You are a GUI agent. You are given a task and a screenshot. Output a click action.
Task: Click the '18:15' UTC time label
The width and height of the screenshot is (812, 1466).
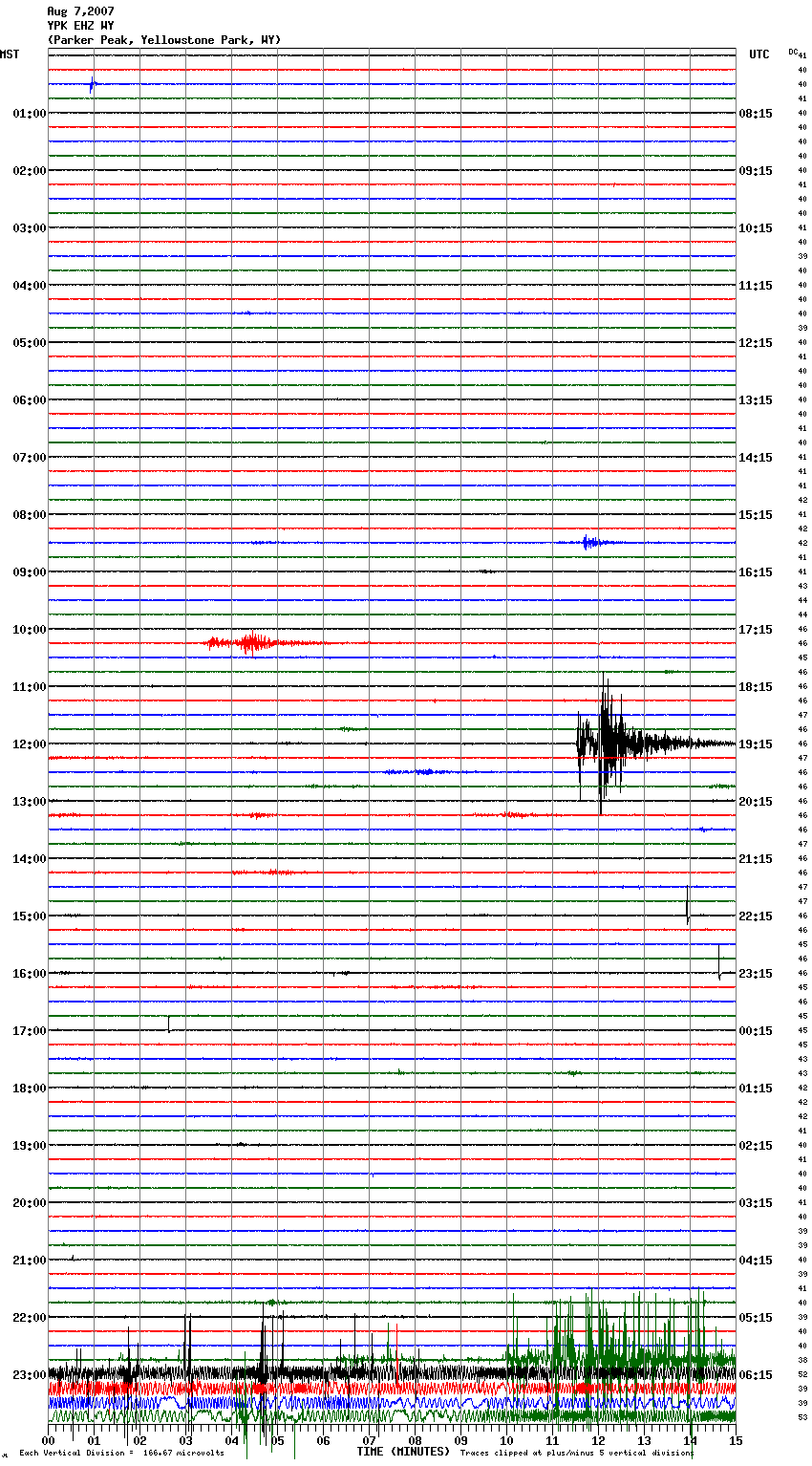point(756,687)
